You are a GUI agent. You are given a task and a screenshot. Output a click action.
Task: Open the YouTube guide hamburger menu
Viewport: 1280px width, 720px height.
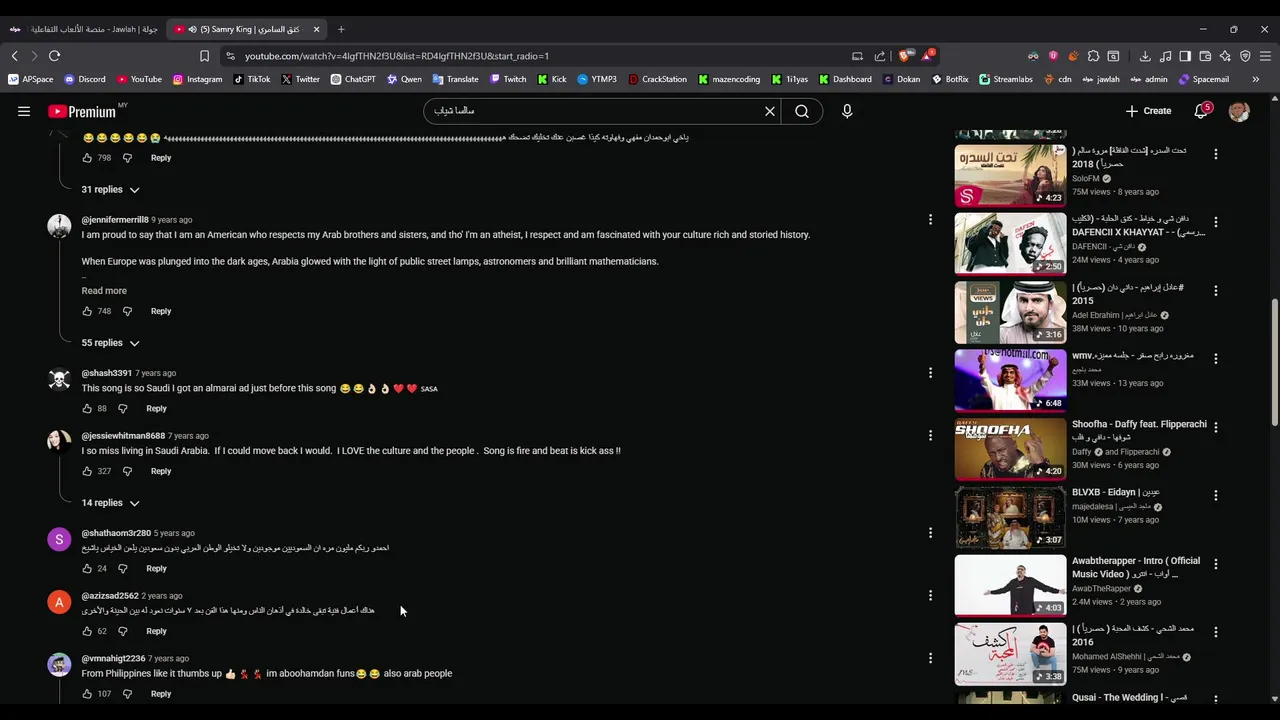click(x=24, y=111)
